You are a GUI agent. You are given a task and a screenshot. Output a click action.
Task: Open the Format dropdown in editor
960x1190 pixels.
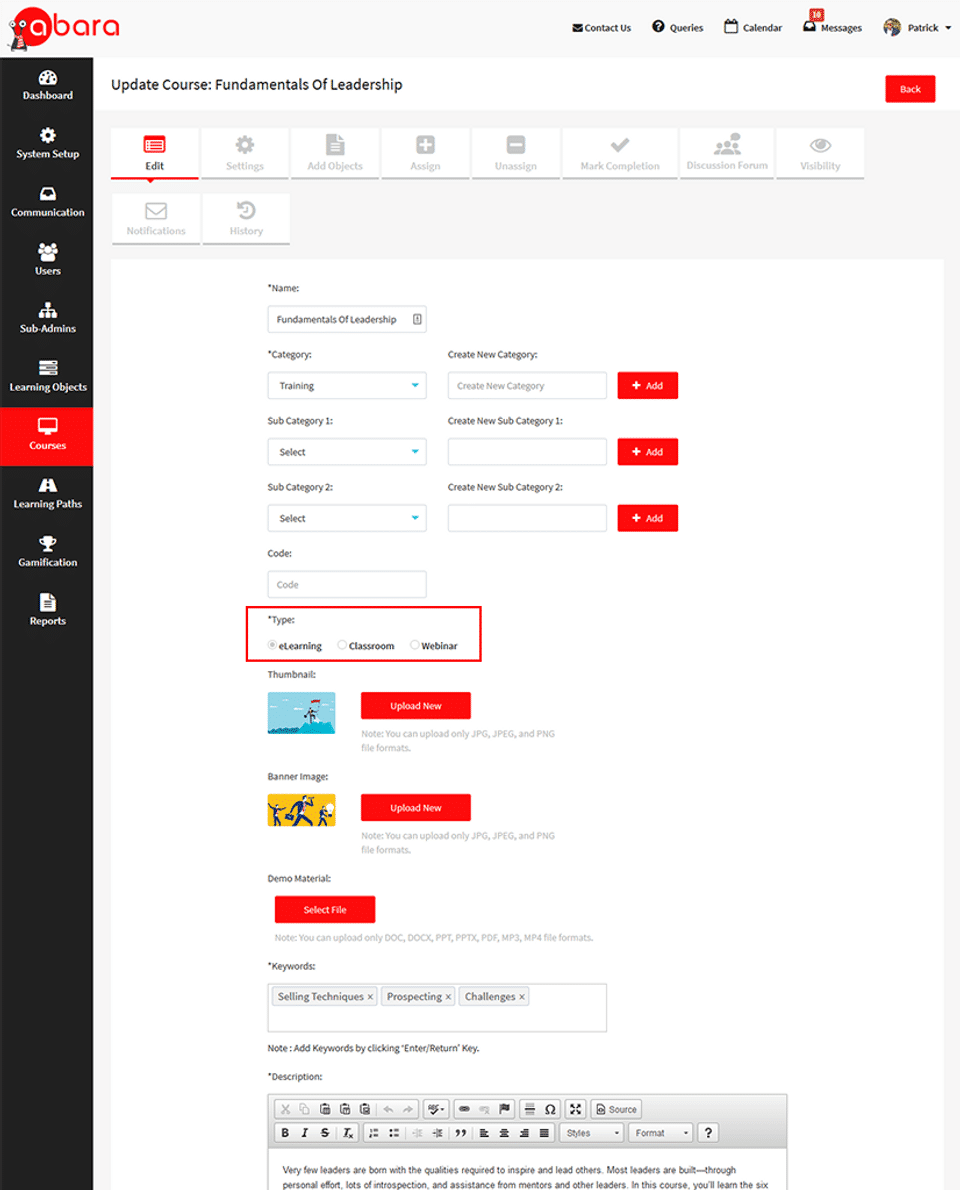tap(661, 1132)
